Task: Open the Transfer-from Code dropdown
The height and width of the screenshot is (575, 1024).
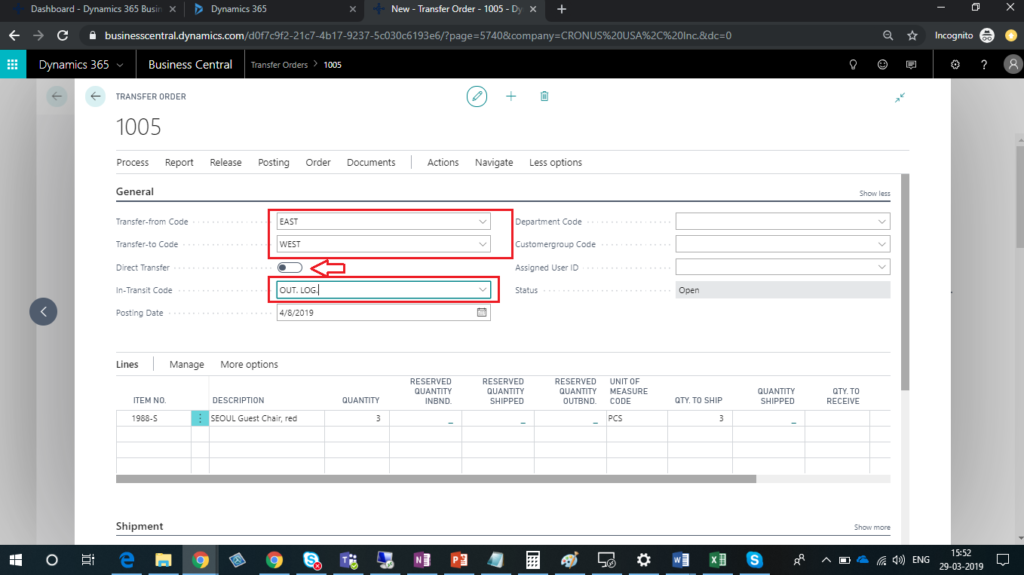Action: 483,221
